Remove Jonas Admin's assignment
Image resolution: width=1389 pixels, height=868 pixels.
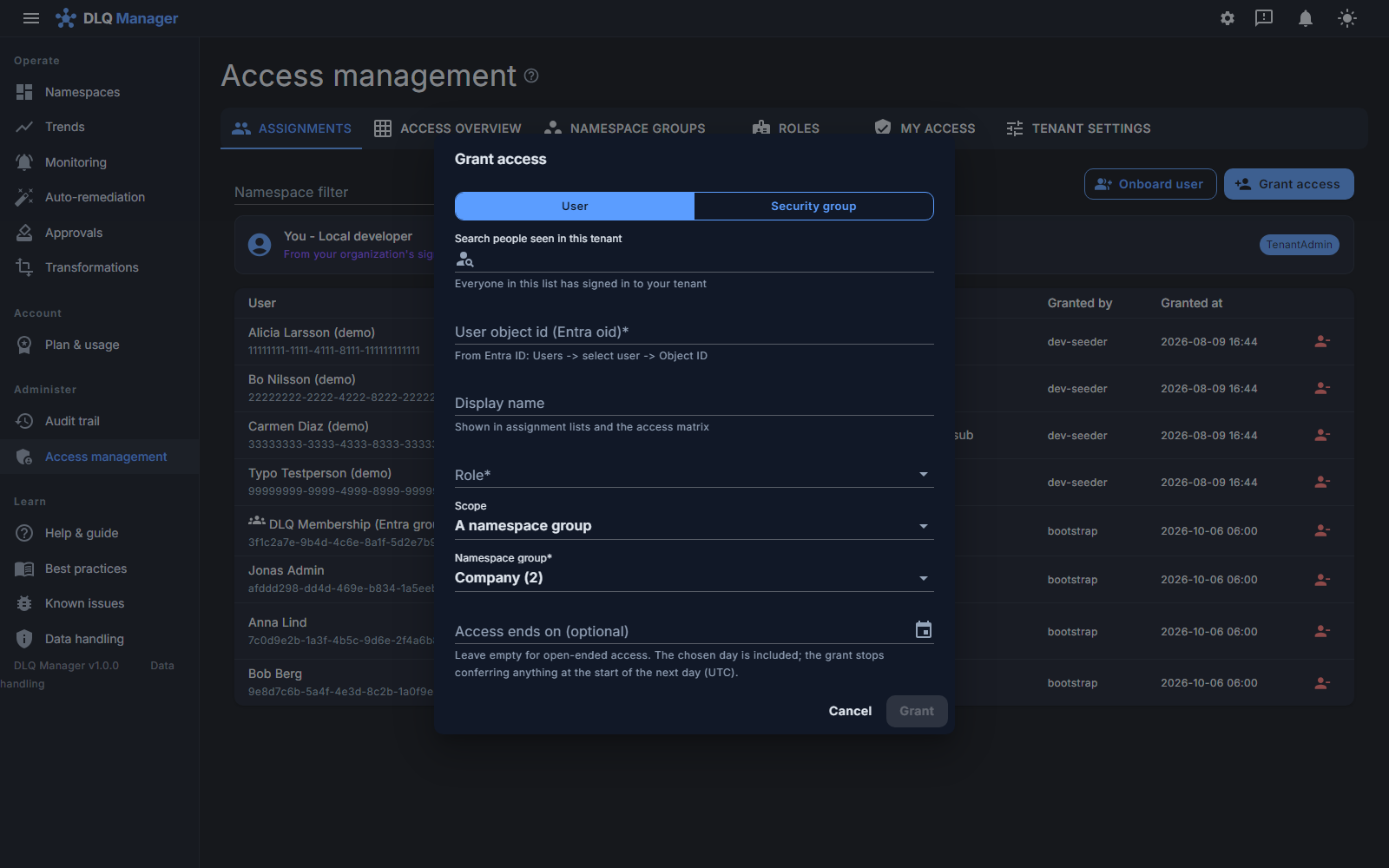(x=1322, y=579)
